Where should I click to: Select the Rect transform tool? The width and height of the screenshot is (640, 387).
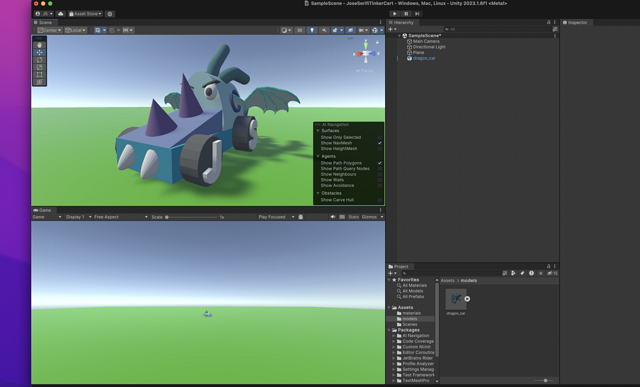40,75
